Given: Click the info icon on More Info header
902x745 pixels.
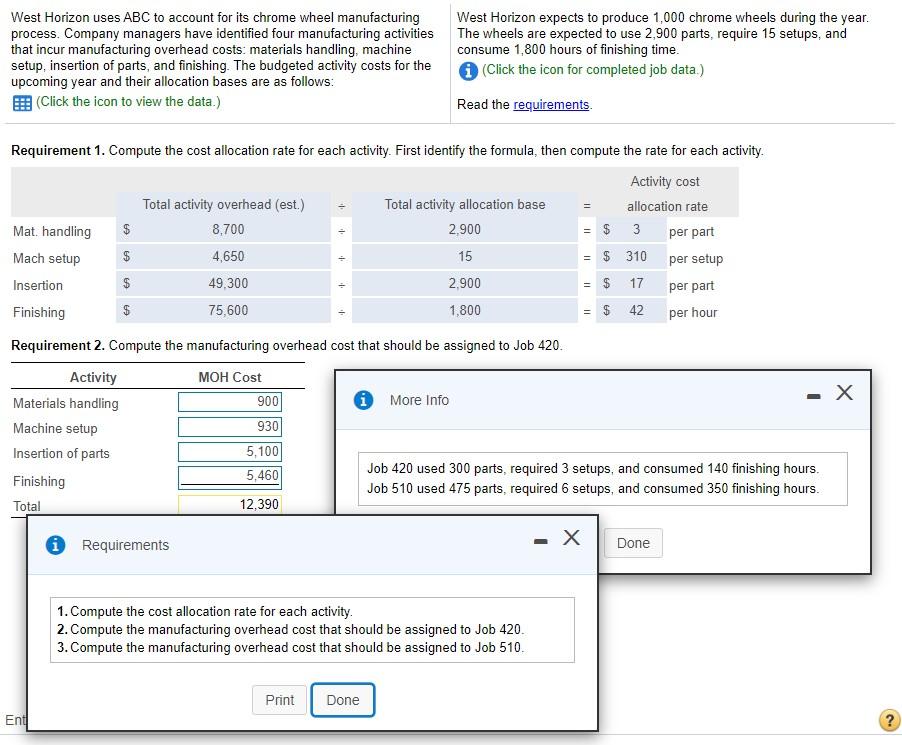Looking at the screenshot, I should tap(362, 399).
